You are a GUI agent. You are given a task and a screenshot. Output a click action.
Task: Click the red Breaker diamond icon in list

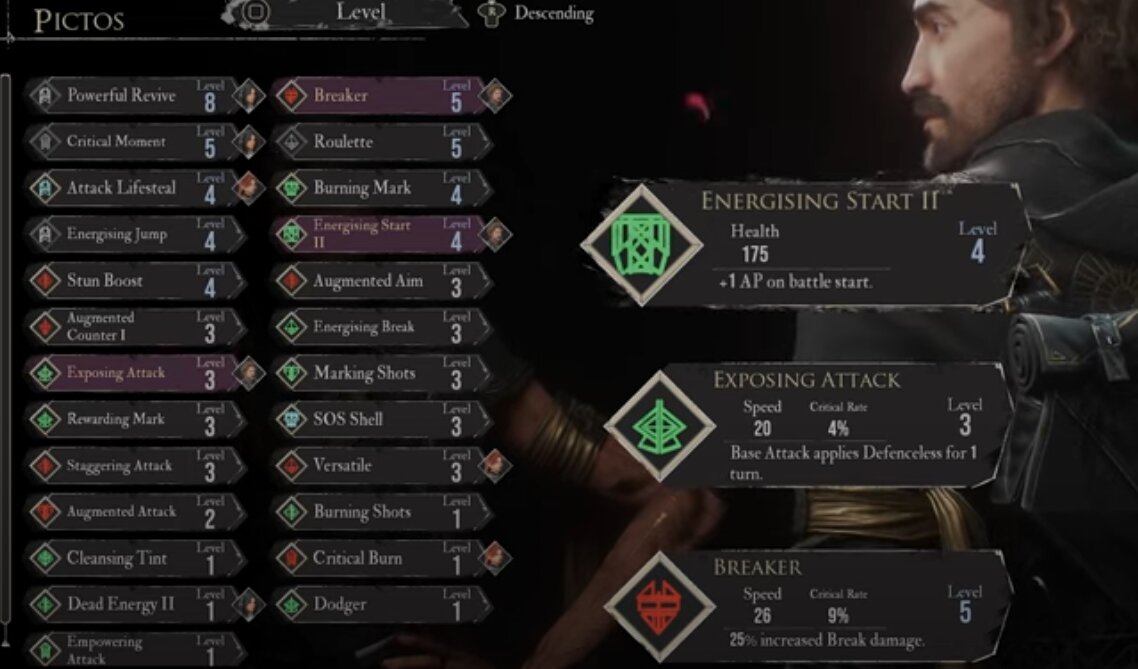291,95
